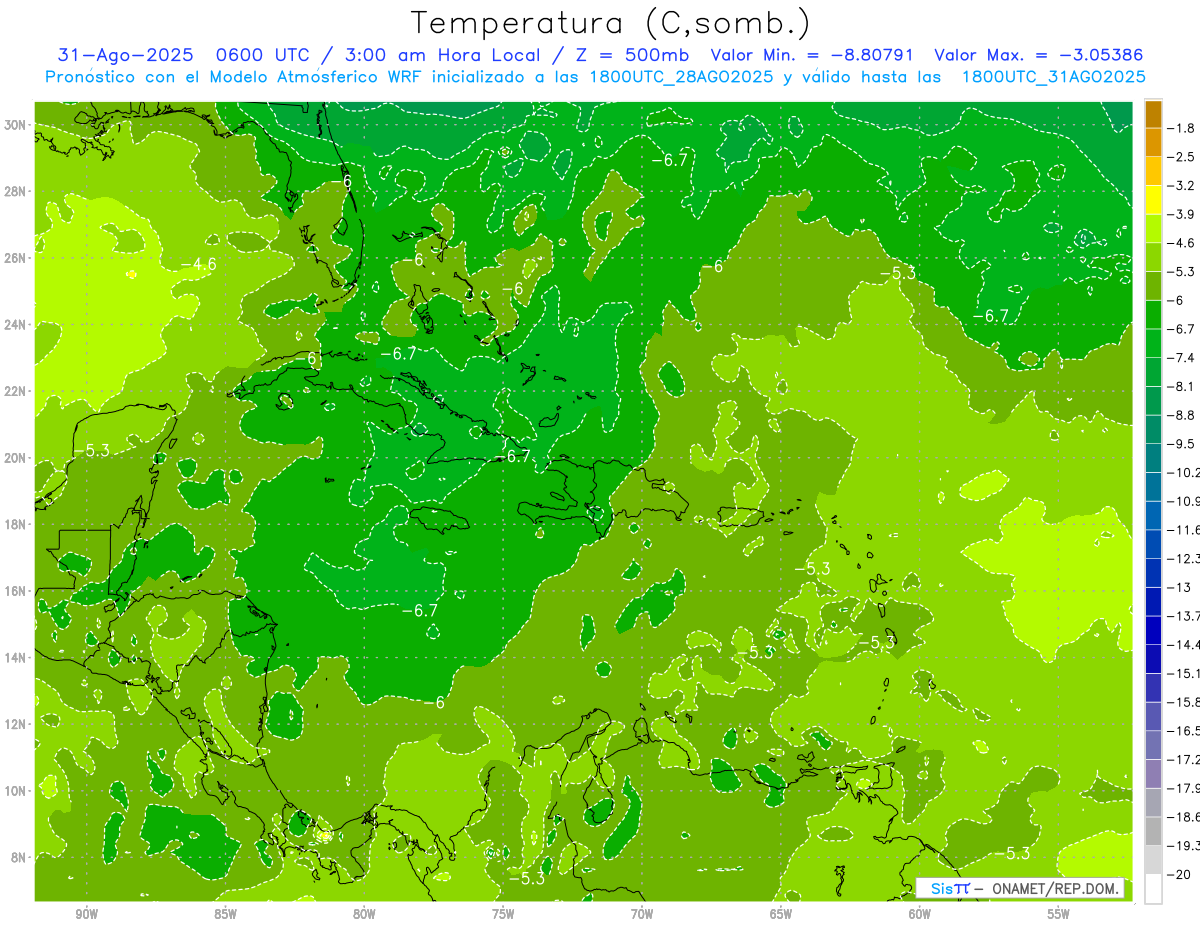The width and height of the screenshot is (1200, 927).
Task: Click the '24N' latitude axis label
Action: (x=14, y=324)
